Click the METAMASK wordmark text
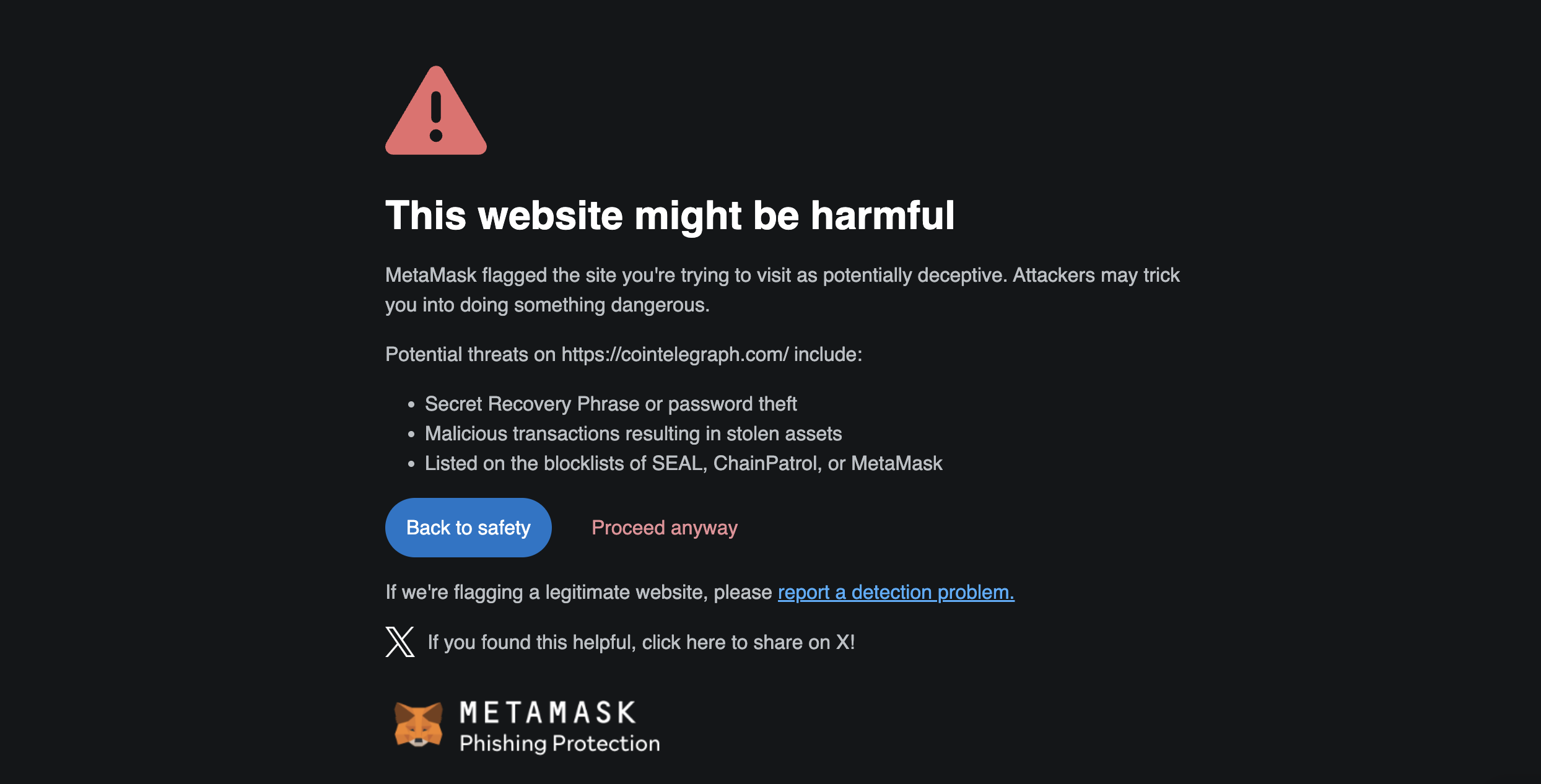The height and width of the screenshot is (784, 1541). point(548,712)
